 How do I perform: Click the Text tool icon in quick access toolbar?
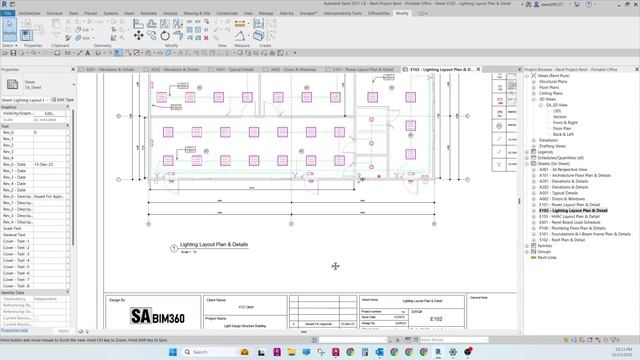tap(87, 53)
